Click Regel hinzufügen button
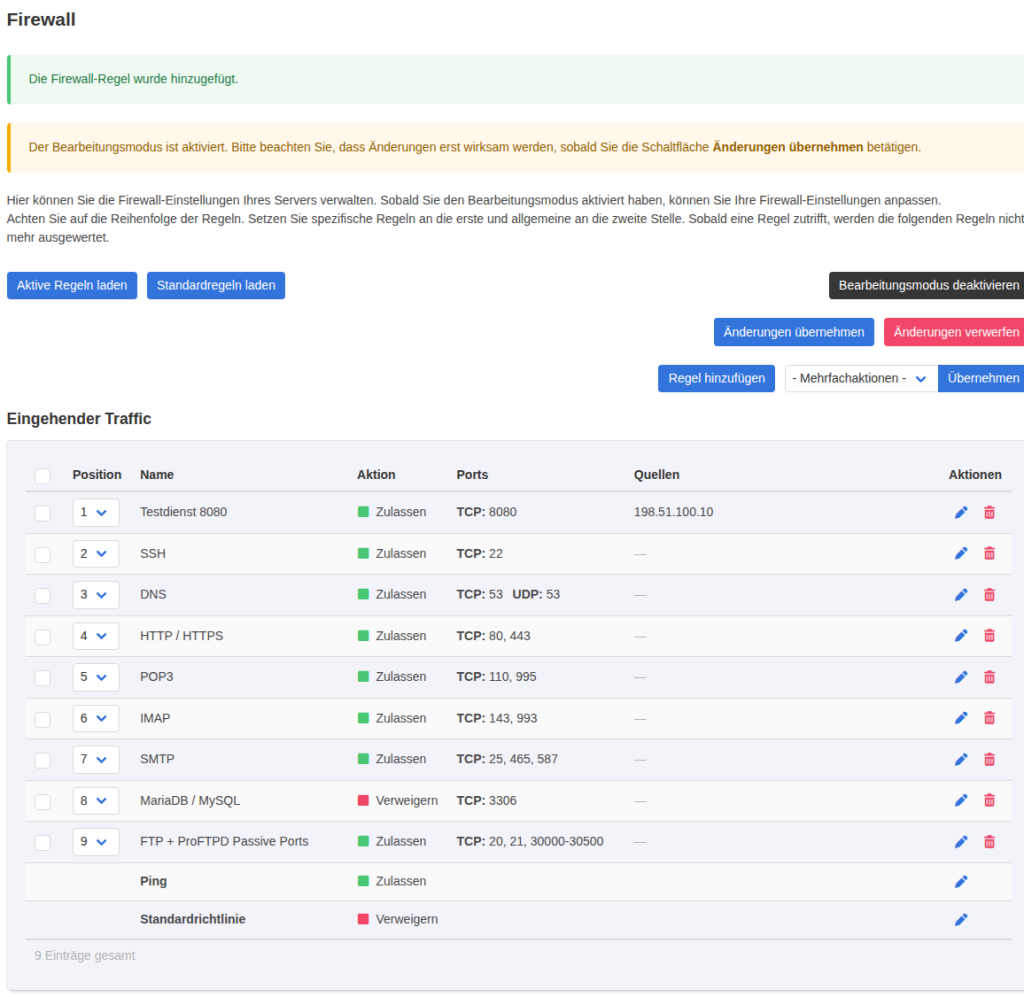The height and width of the screenshot is (997, 1024). pos(716,379)
